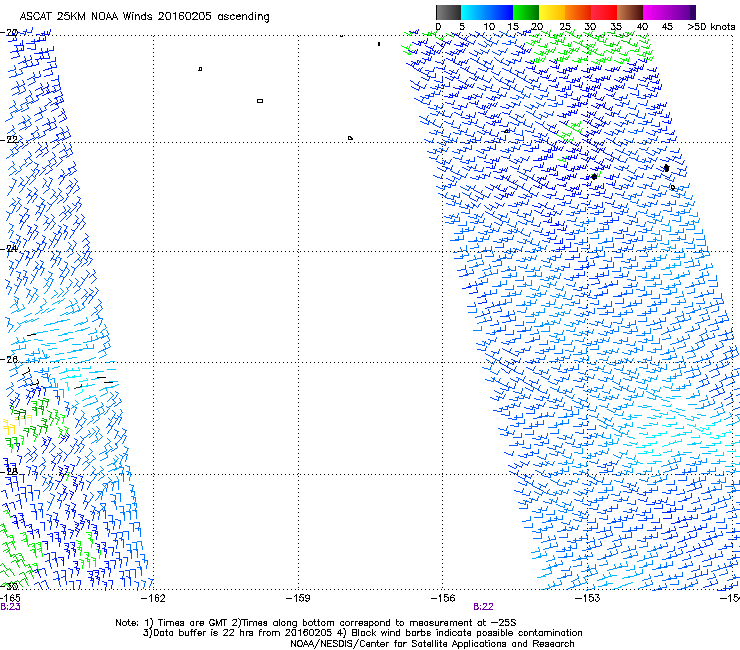Click the -165 longitude label
The width and height of the screenshot is (740, 650).
10,598
